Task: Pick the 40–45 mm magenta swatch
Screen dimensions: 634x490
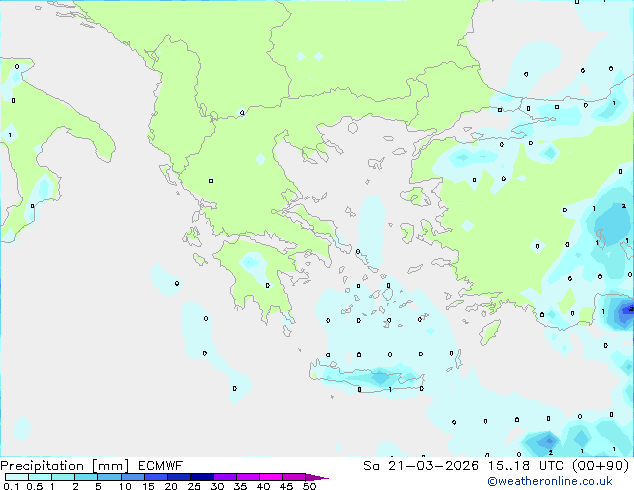Action: [x=271, y=477]
